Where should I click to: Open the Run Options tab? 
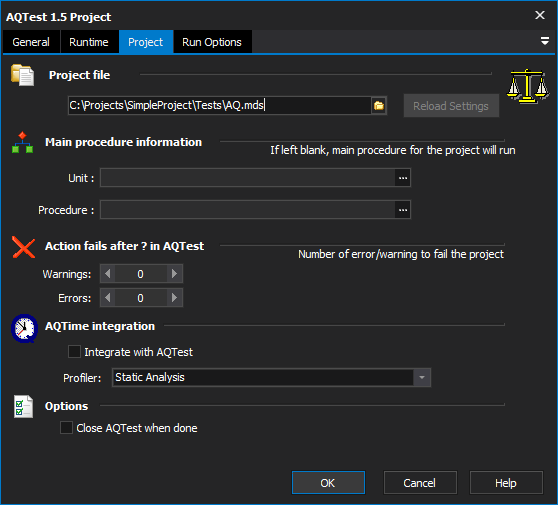pos(212,42)
